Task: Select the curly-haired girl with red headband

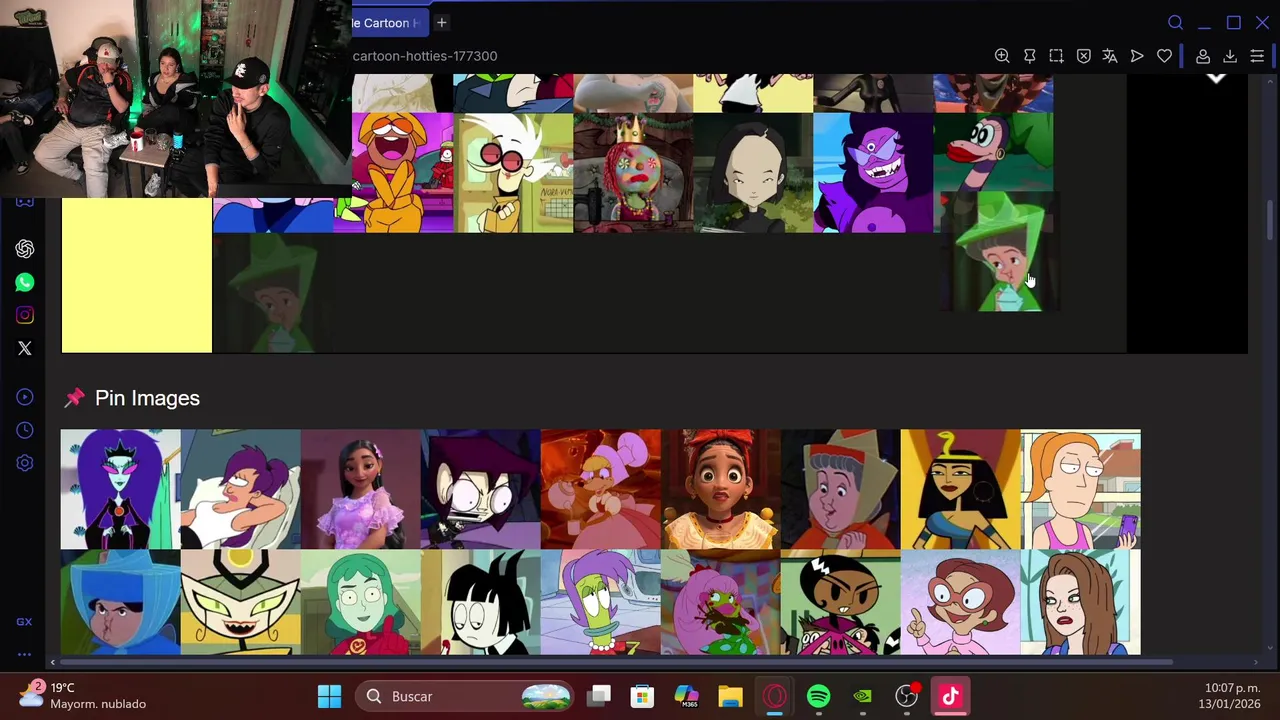Action: pyautogui.click(x=720, y=490)
